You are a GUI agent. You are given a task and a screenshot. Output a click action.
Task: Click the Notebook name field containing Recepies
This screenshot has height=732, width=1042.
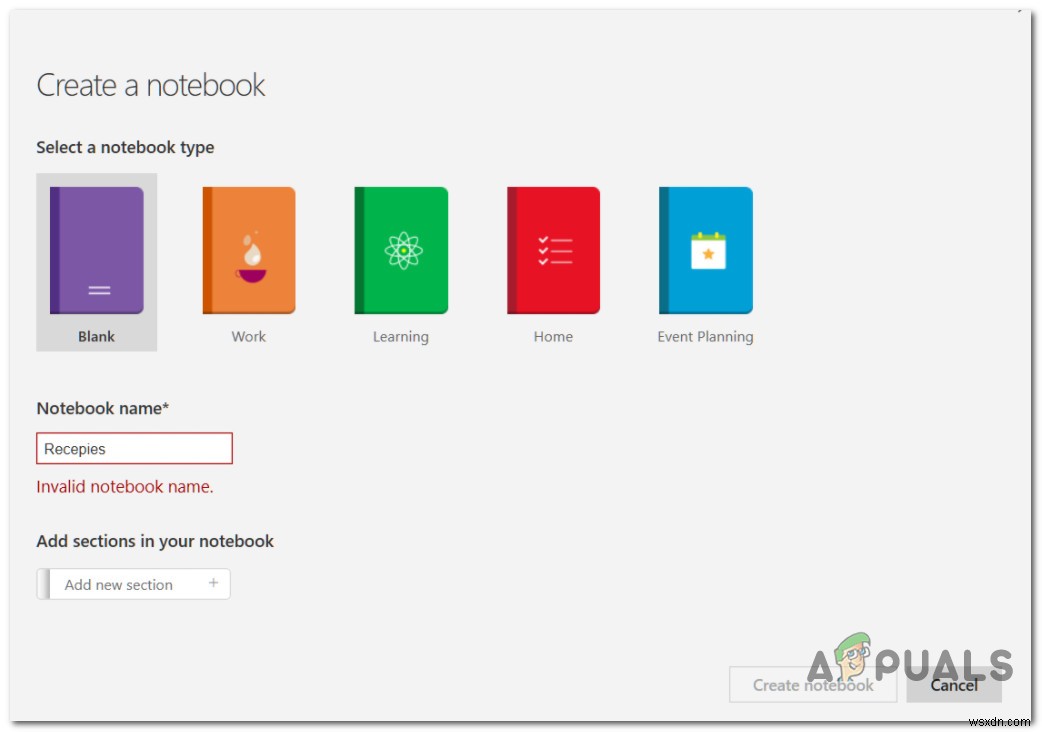[134, 448]
